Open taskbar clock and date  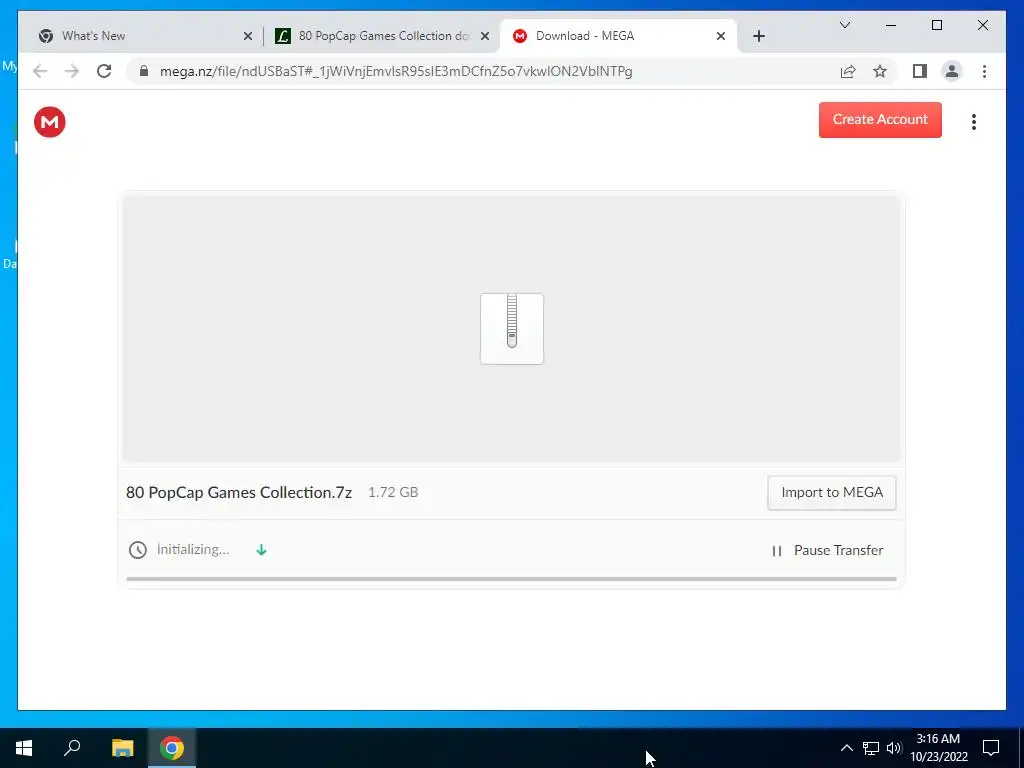[938, 748]
